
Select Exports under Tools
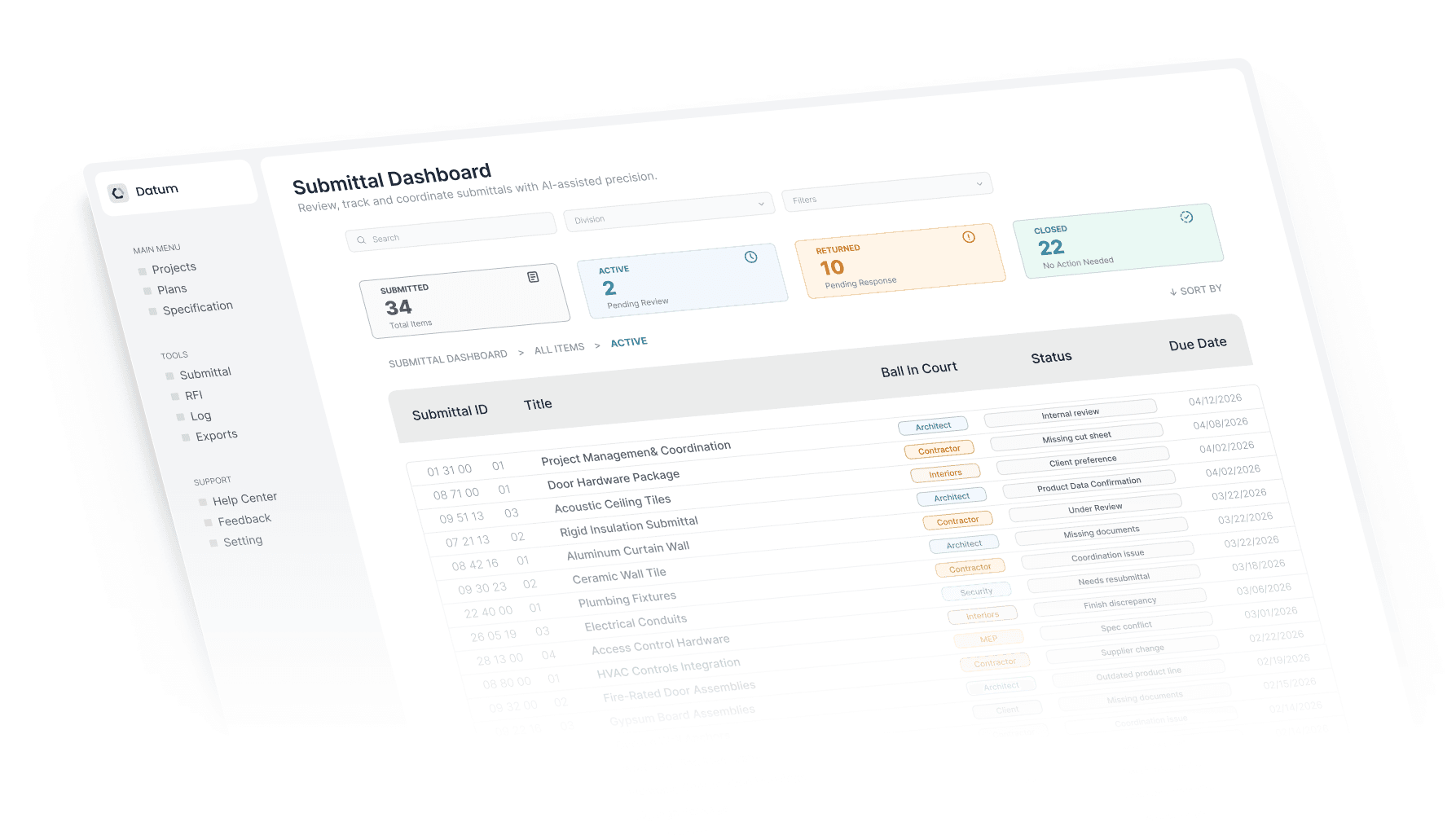[217, 436]
